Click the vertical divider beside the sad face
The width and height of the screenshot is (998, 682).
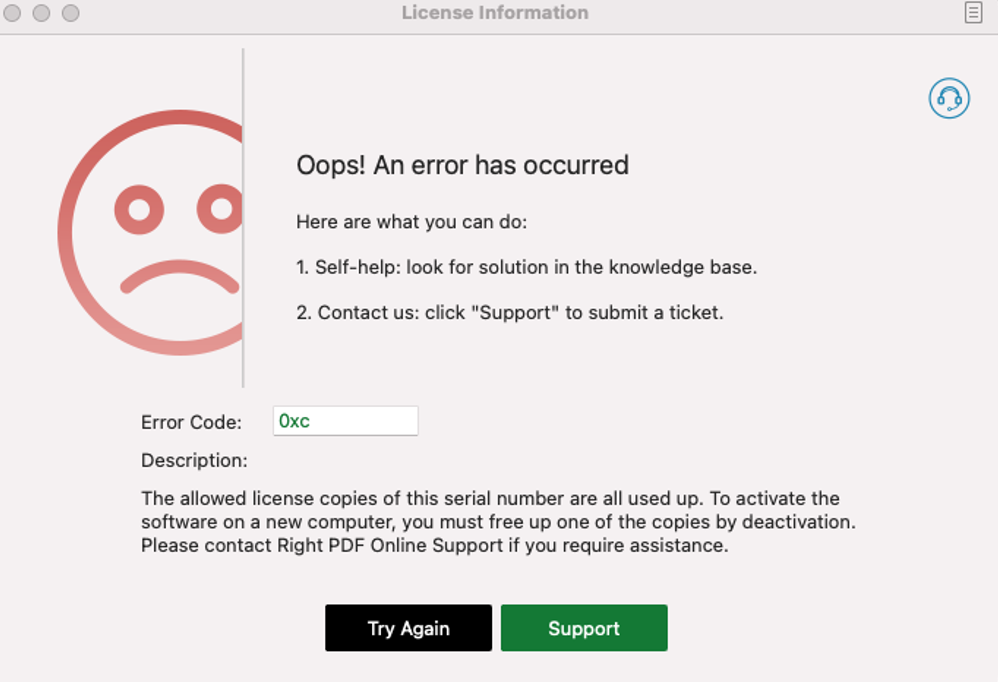243,218
